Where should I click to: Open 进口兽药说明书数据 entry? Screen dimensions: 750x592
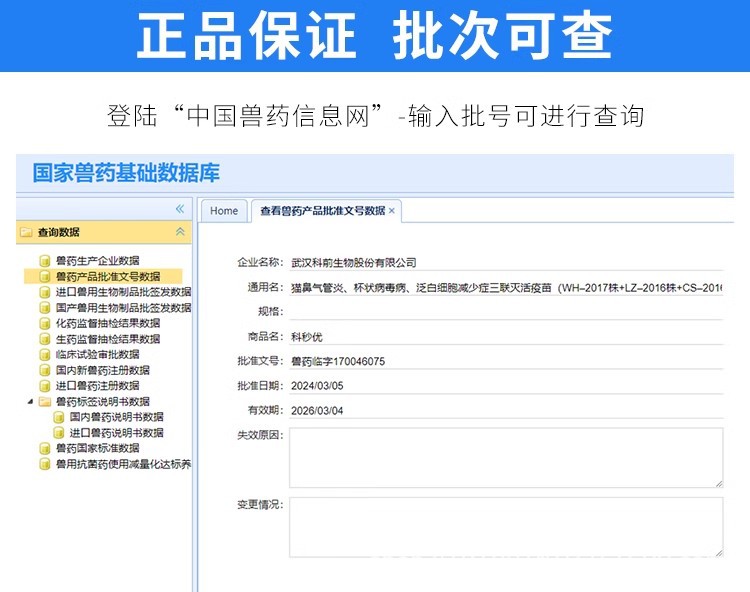(117, 433)
